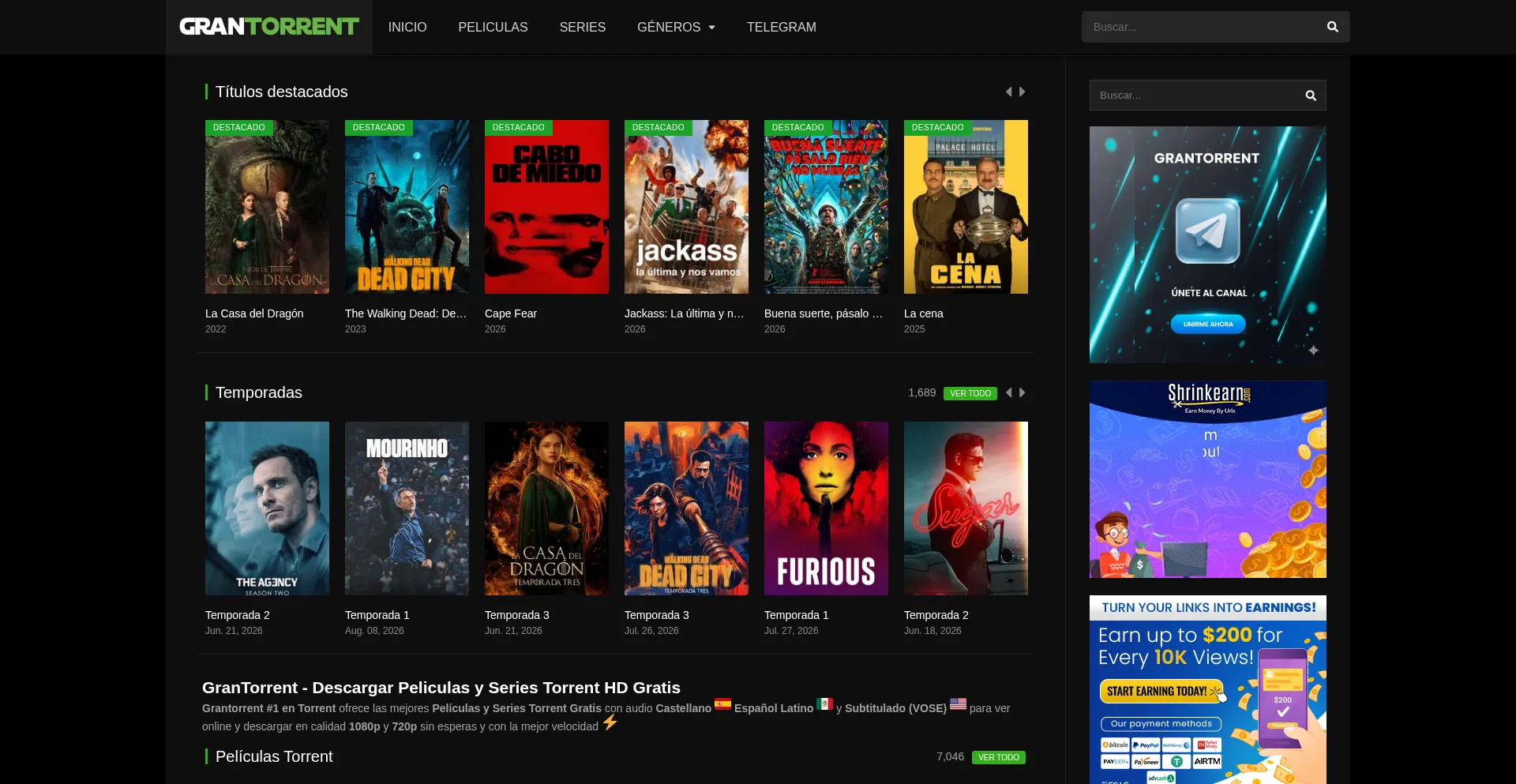
Task: Open the INICIO menu item
Action: coord(407,27)
